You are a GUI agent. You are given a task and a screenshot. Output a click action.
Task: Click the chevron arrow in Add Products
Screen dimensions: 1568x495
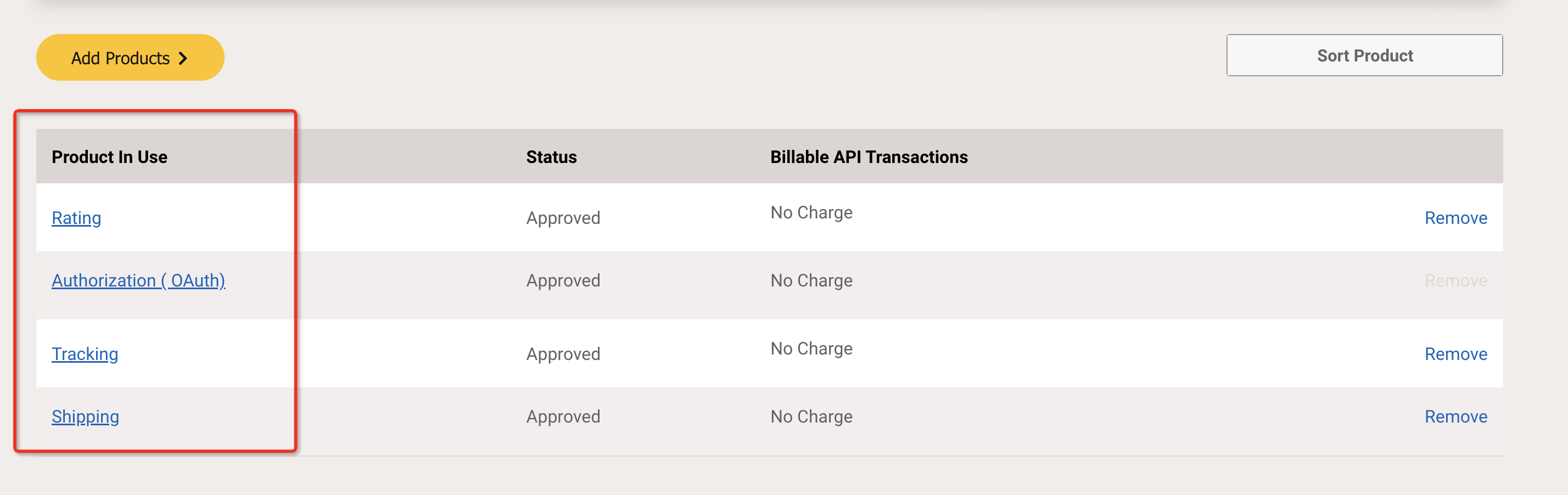coord(183,58)
